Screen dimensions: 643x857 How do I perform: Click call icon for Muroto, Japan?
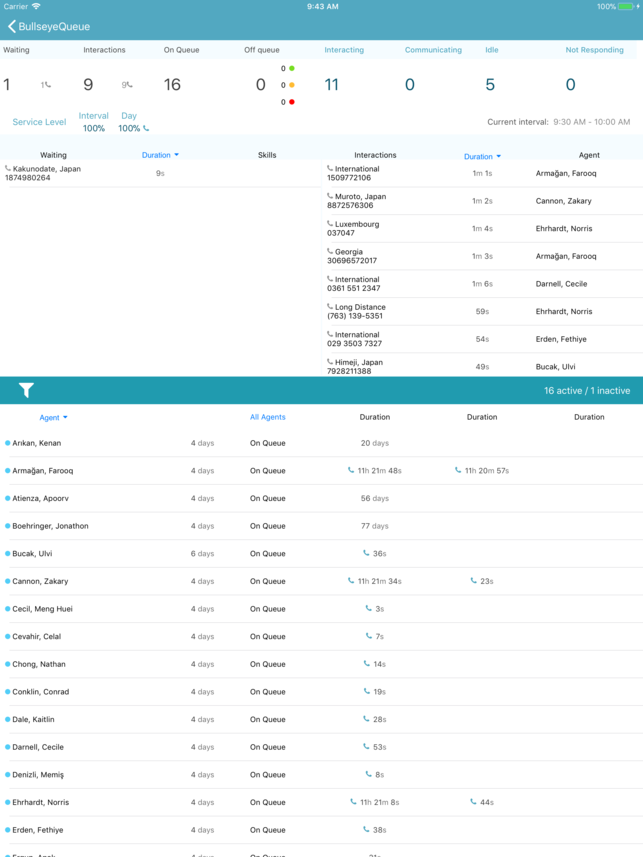[330, 196]
